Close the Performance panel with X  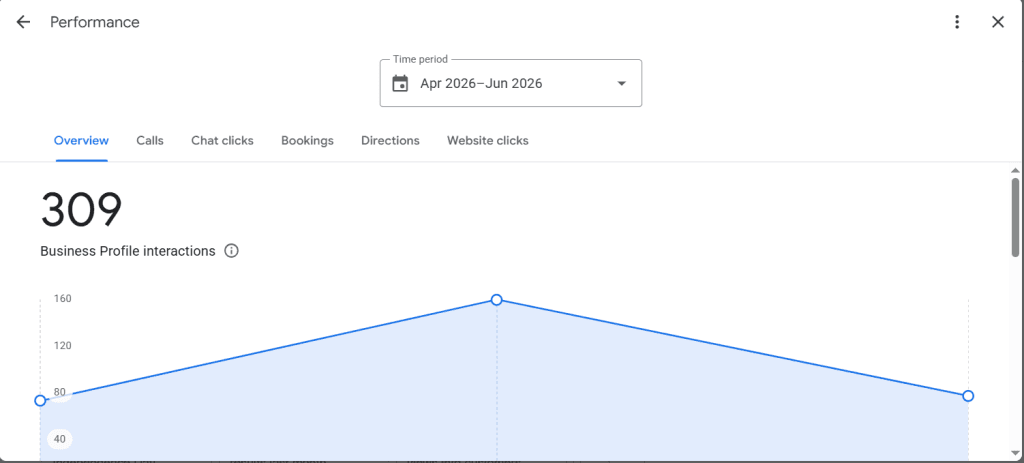[x=998, y=22]
